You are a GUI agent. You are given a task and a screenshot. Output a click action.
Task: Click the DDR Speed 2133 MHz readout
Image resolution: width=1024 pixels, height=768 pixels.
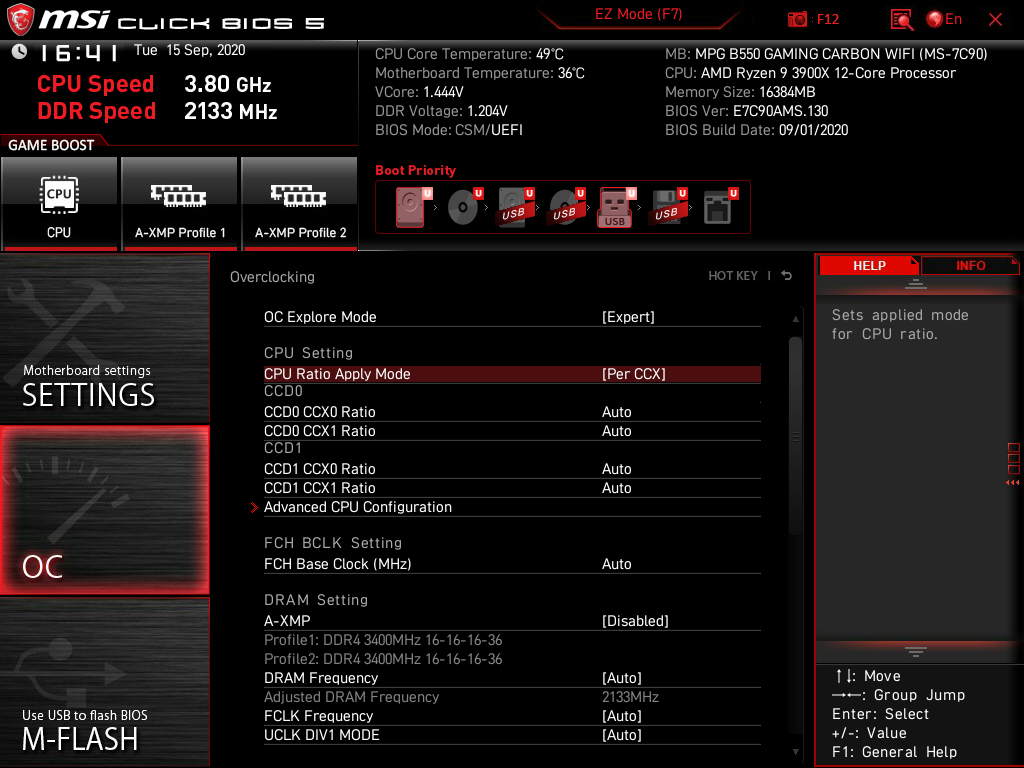pyautogui.click(x=157, y=112)
